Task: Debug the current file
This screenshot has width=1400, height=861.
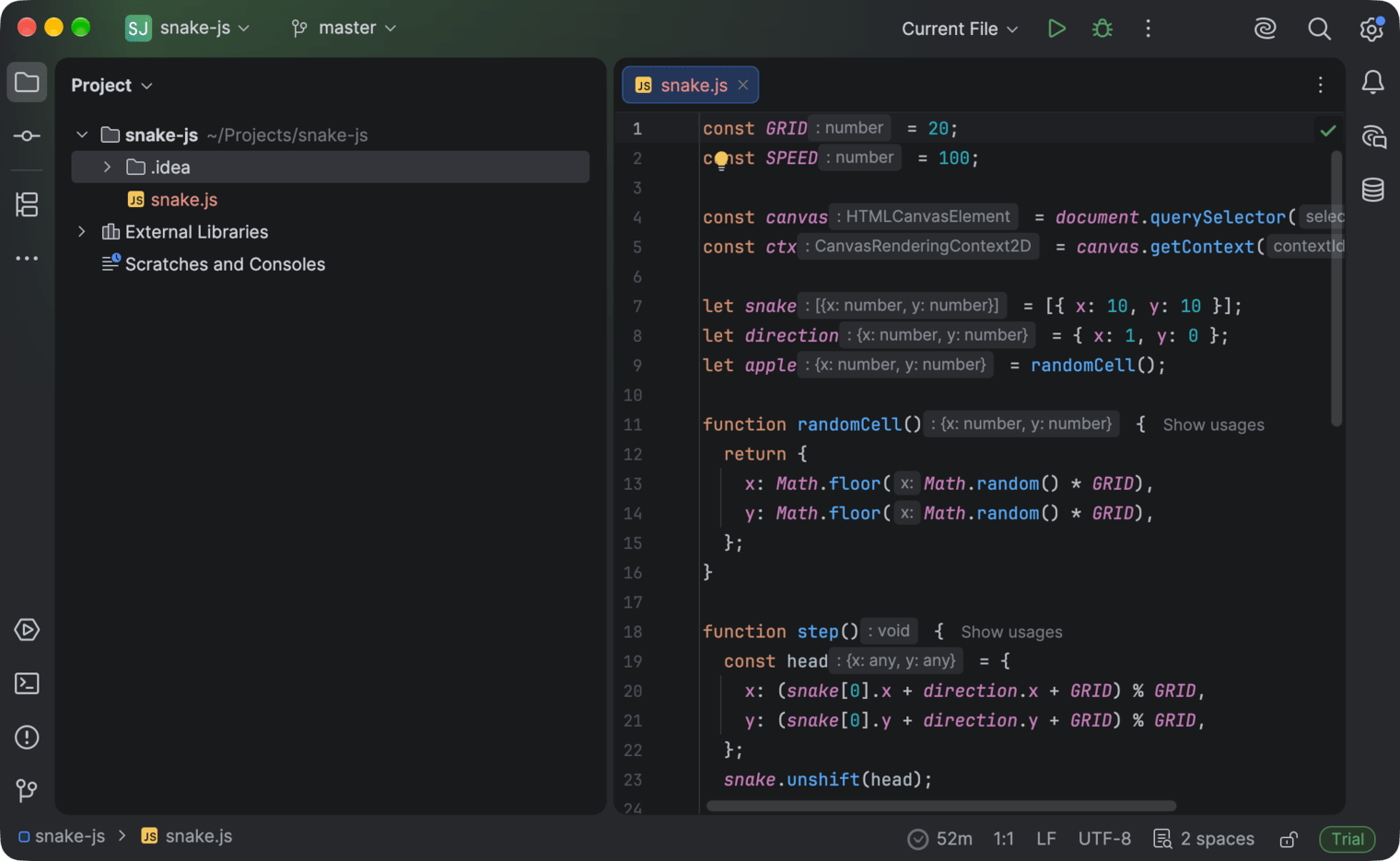Action: (x=1102, y=29)
